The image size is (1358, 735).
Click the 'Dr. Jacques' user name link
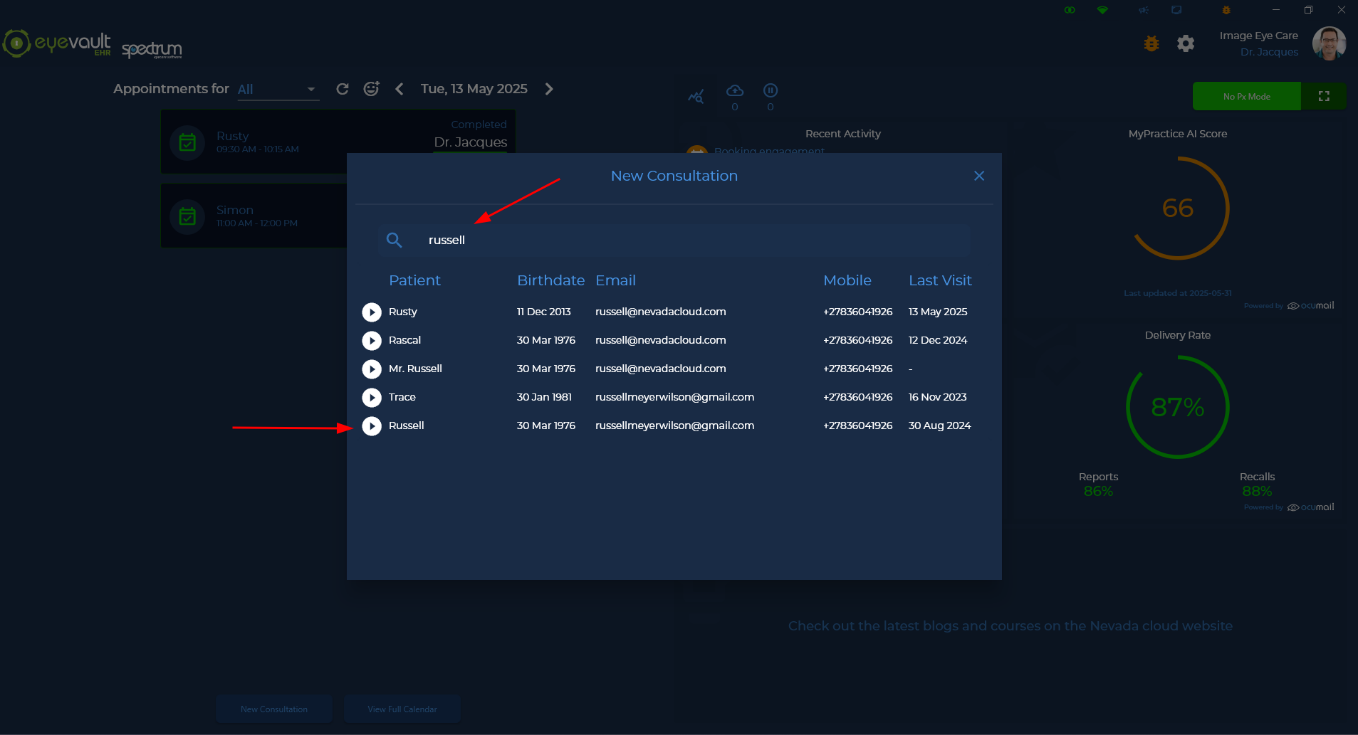(1269, 52)
